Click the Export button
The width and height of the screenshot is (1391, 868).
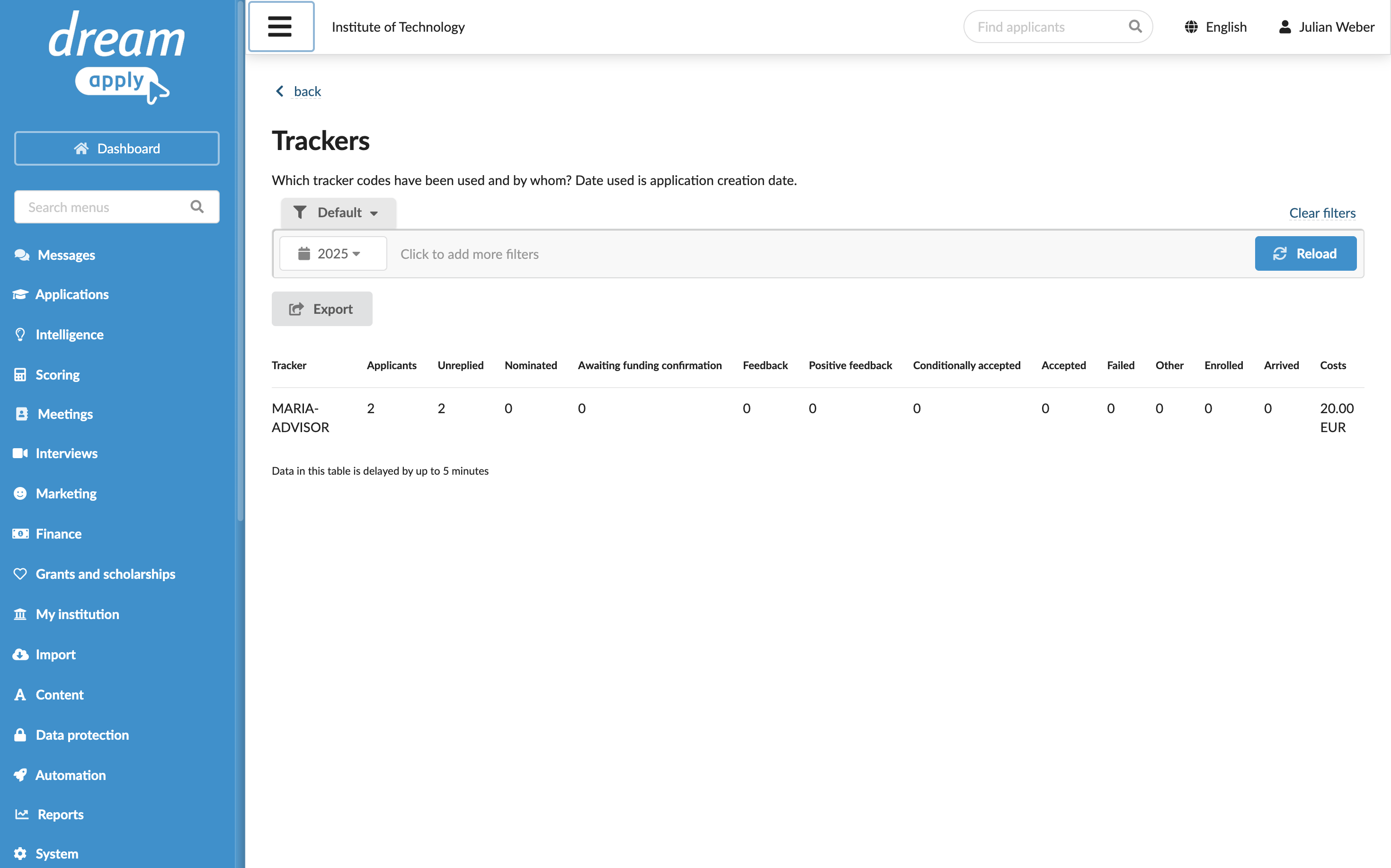tap(321, 309)
